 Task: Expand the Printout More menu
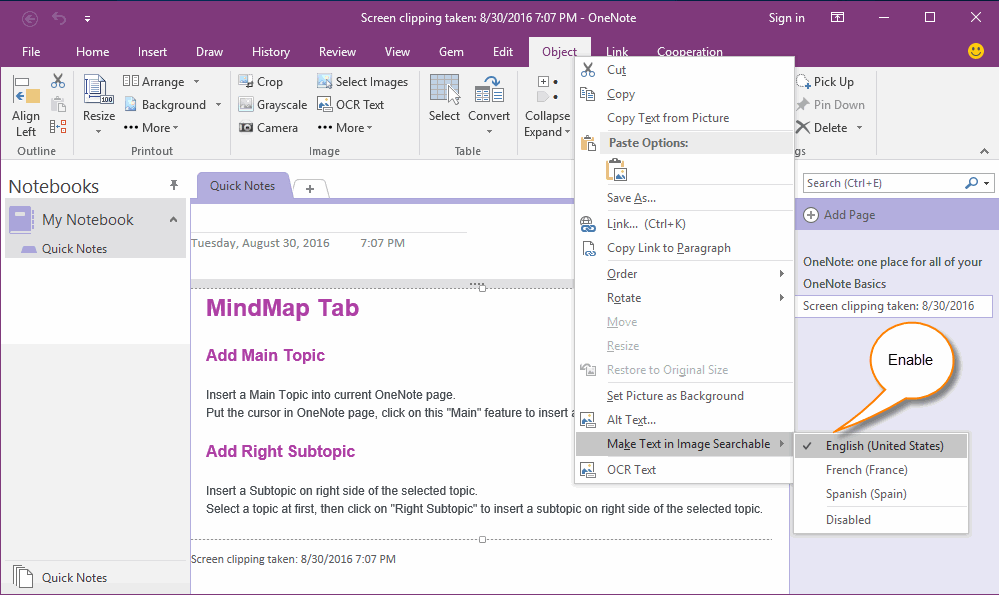click(151, 127)
